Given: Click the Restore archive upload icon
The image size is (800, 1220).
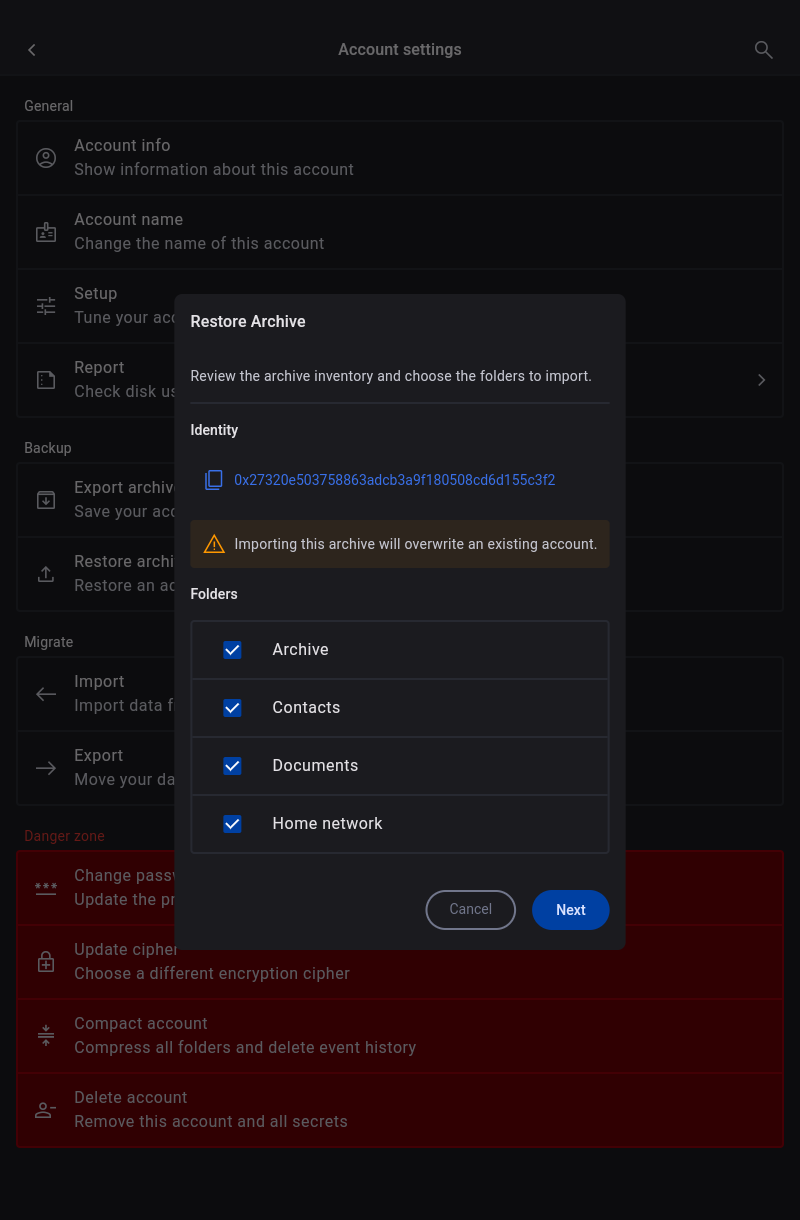Looking at the screenshot, I should [x=46, y=574].
